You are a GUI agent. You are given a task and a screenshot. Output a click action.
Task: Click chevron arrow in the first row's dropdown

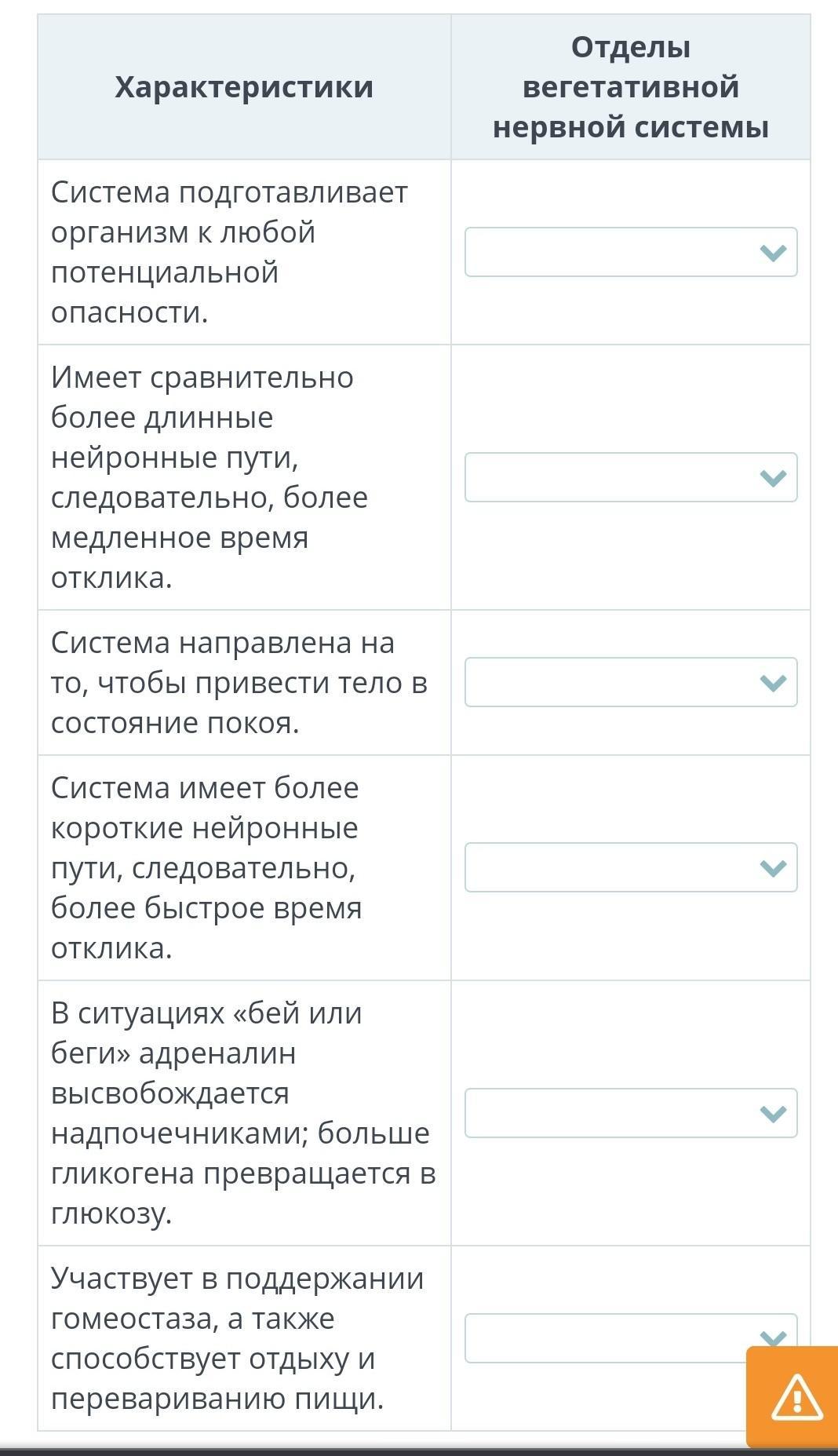pos(773,253)
